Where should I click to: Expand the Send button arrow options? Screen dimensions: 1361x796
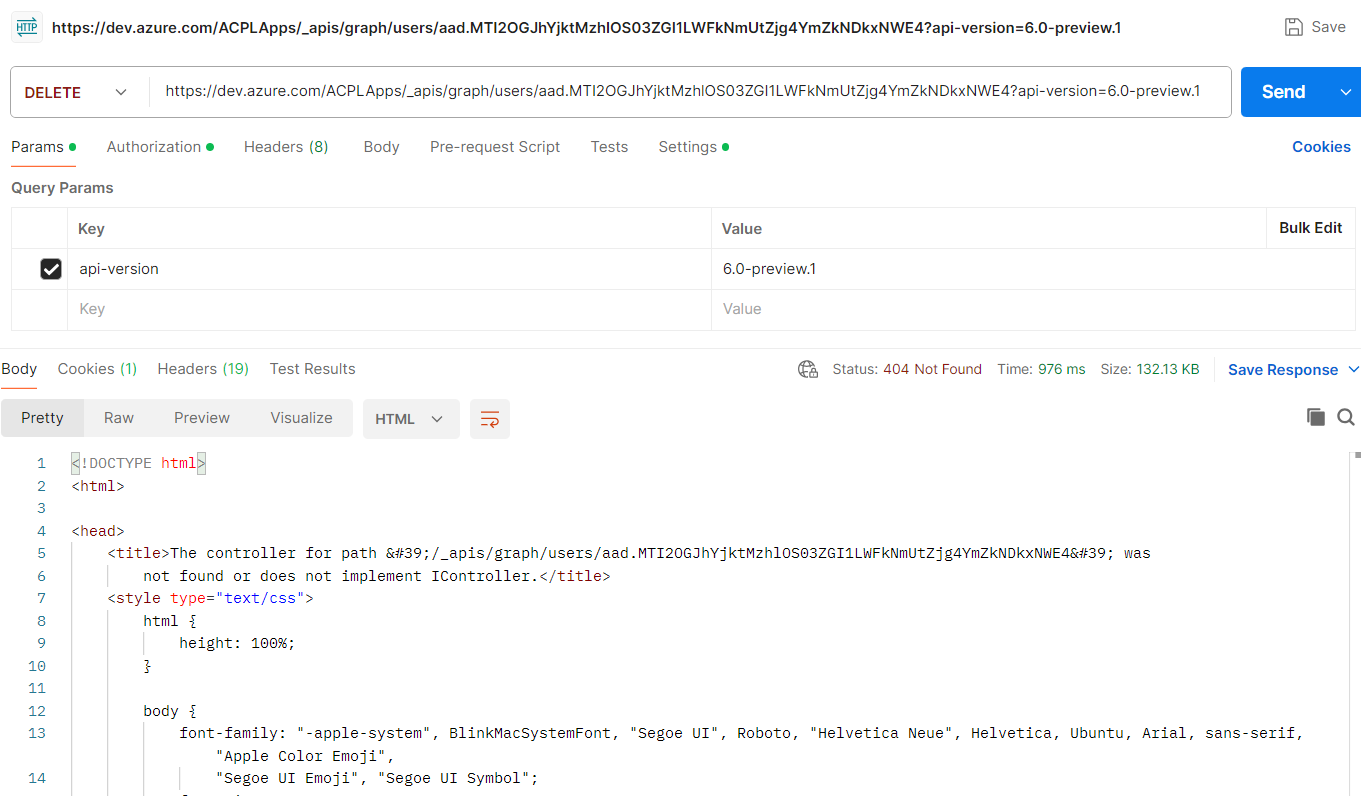click(1345, 92)
